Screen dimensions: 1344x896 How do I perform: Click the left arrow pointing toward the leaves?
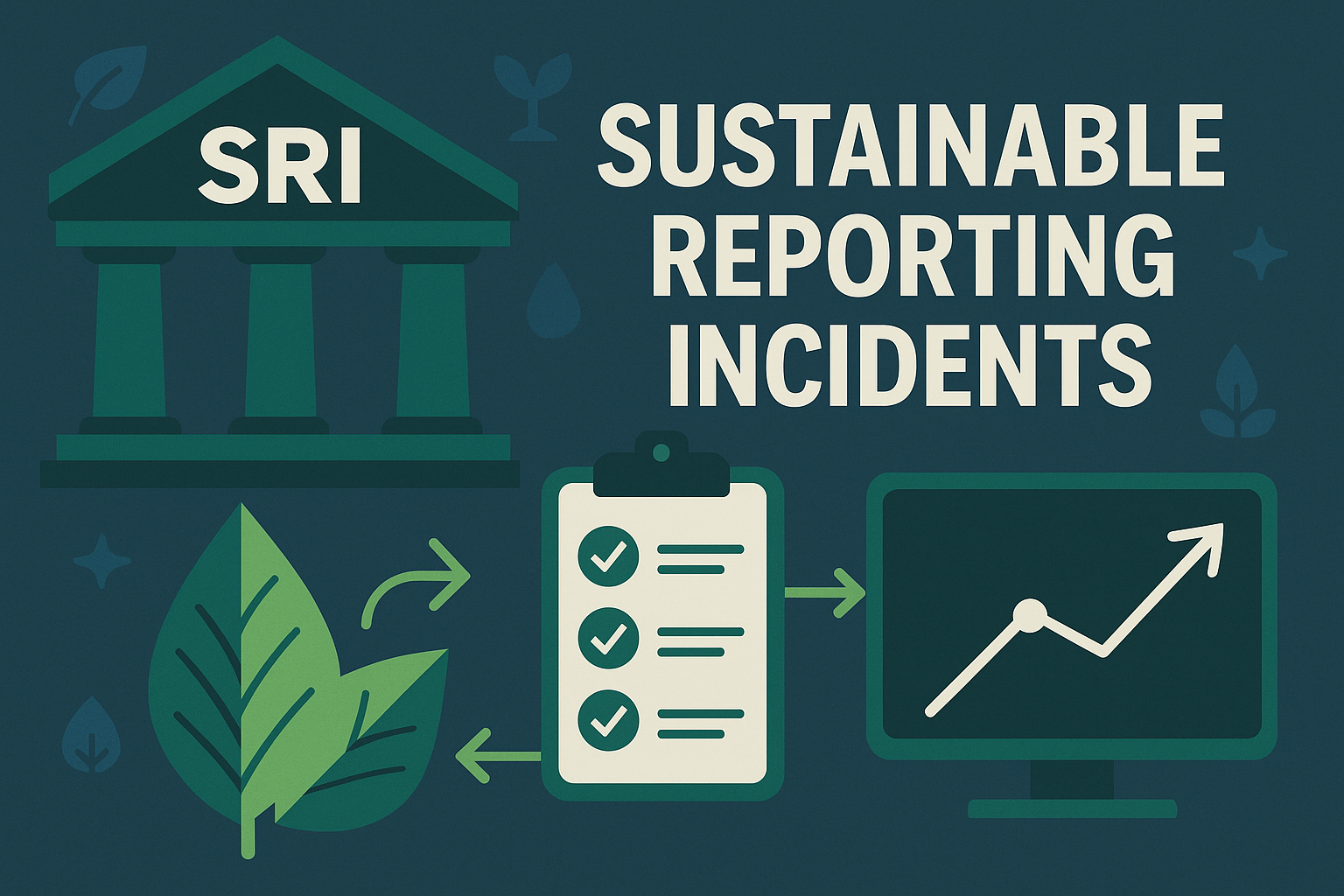(499, 754)
